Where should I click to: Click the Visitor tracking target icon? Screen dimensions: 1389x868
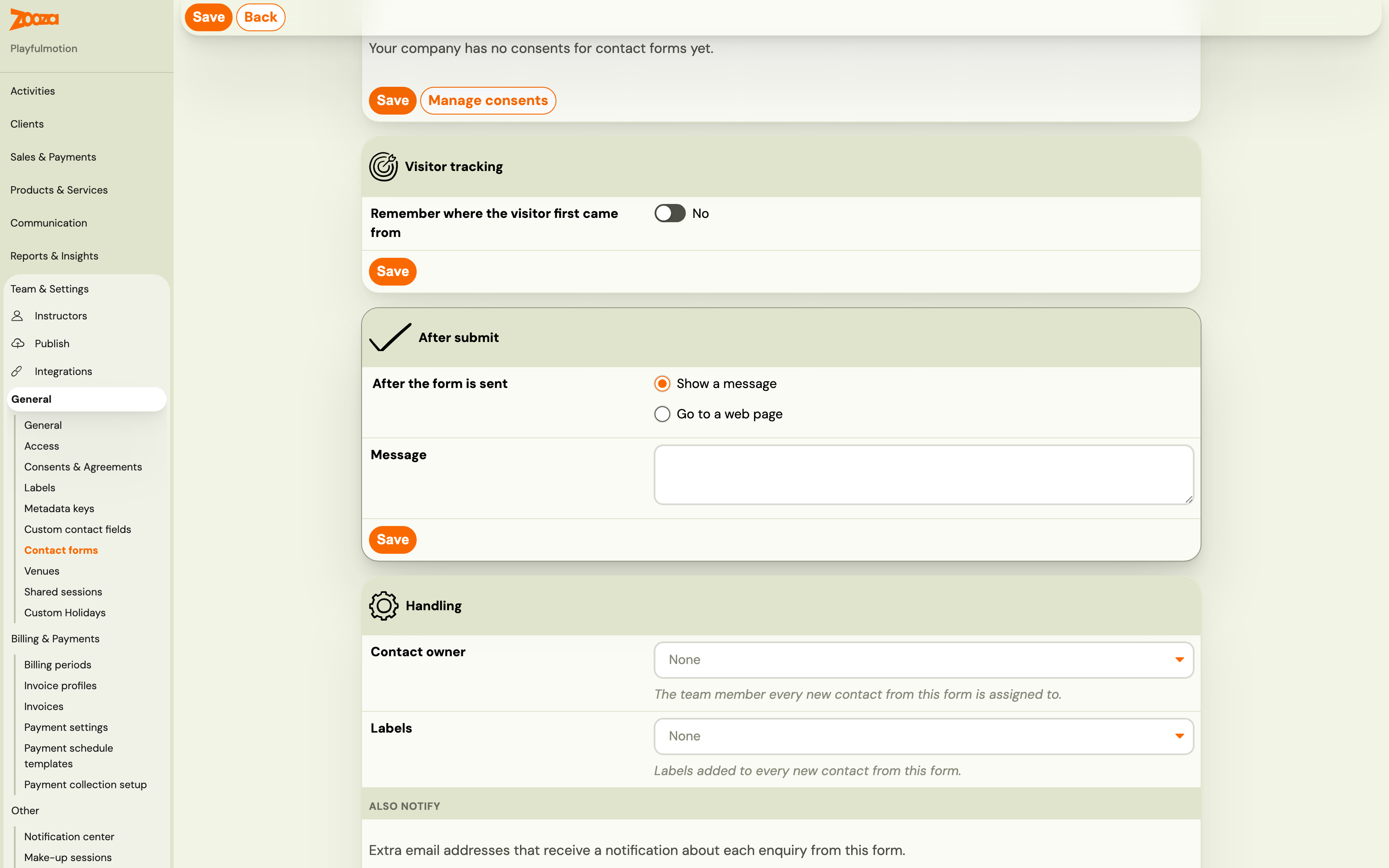pos(383,167)
